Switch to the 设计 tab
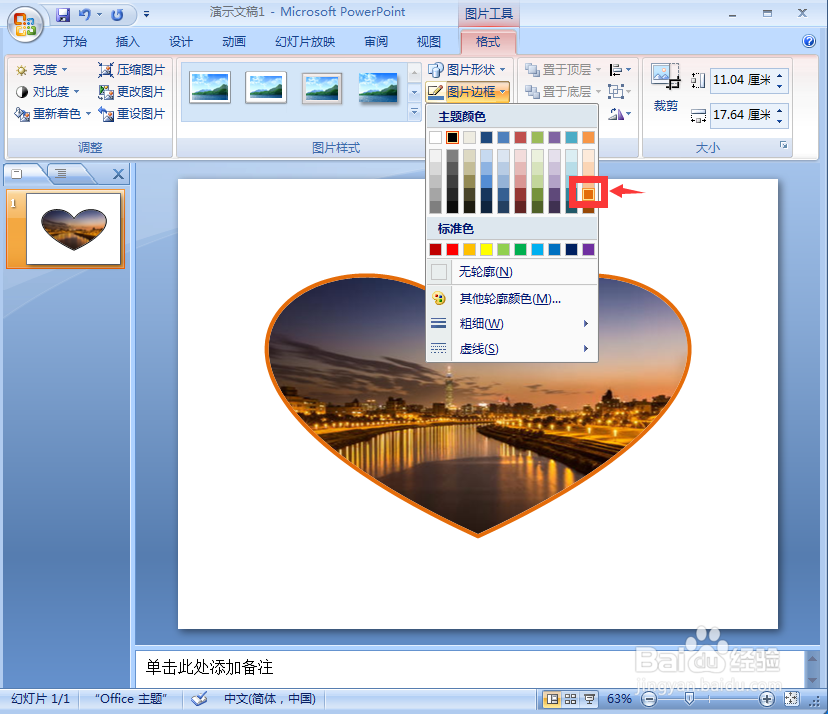The image size is (828, 714). point(181,41)
